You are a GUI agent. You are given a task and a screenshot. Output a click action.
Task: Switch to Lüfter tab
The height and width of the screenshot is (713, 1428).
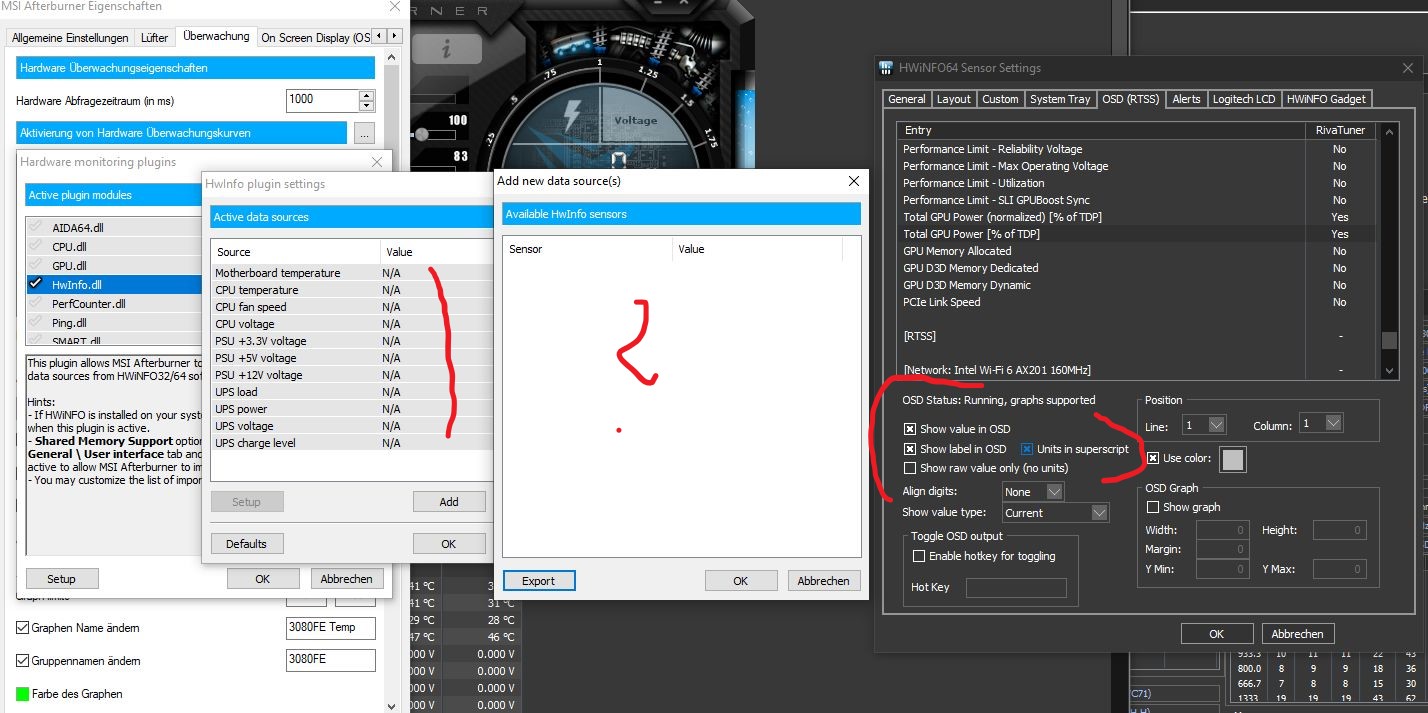[x=155, y=38]
